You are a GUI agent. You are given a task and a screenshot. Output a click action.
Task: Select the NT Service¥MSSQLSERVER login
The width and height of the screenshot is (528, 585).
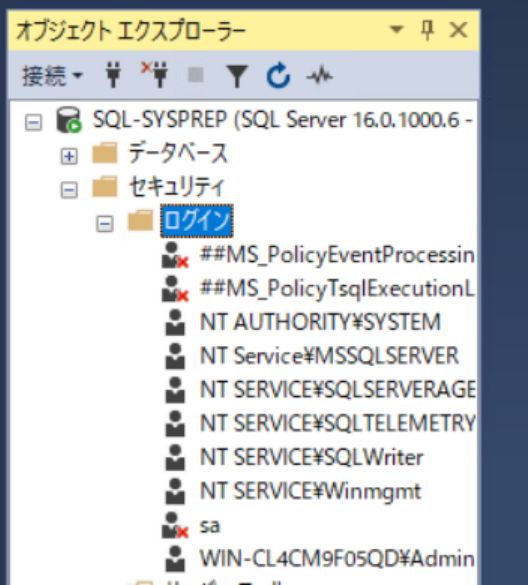coord(329,356)
